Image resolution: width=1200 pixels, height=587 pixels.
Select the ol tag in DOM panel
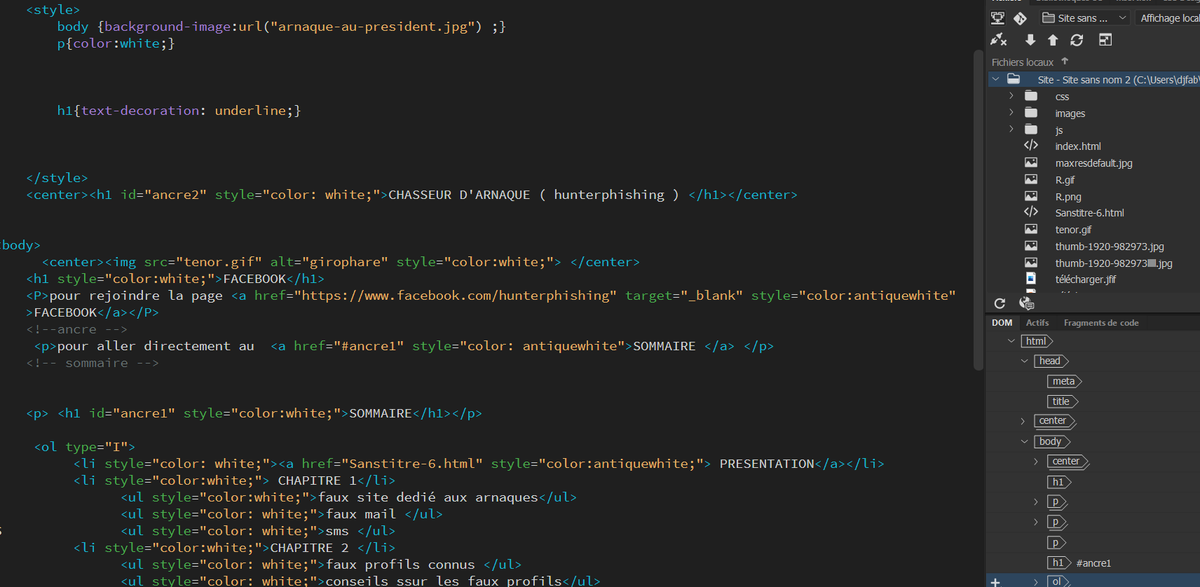point(1056,581)
